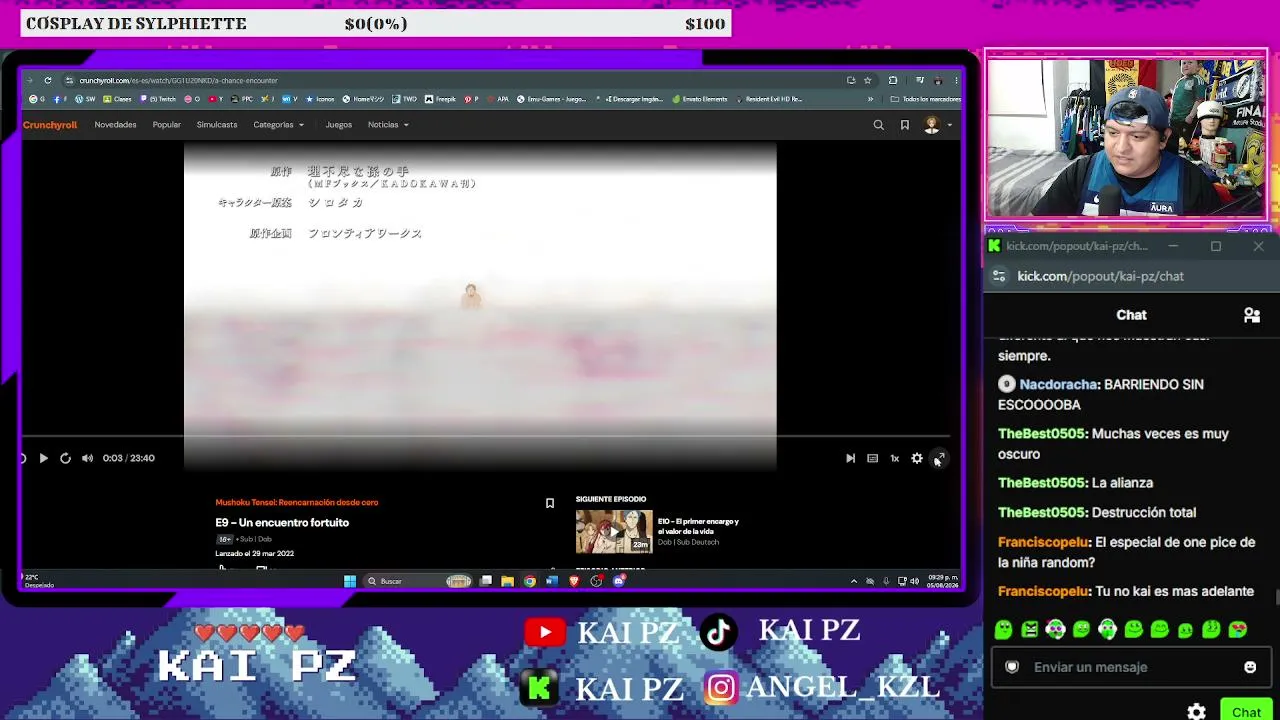Click the Chat header title in Kick popout
Screen dimensions: 1280x720
click(1131, 315)
